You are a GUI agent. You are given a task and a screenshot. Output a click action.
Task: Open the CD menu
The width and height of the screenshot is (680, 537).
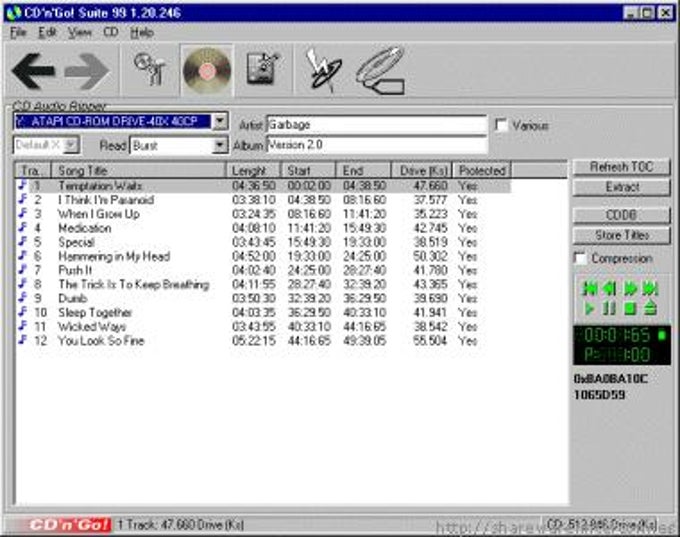[x=111, y=33]
